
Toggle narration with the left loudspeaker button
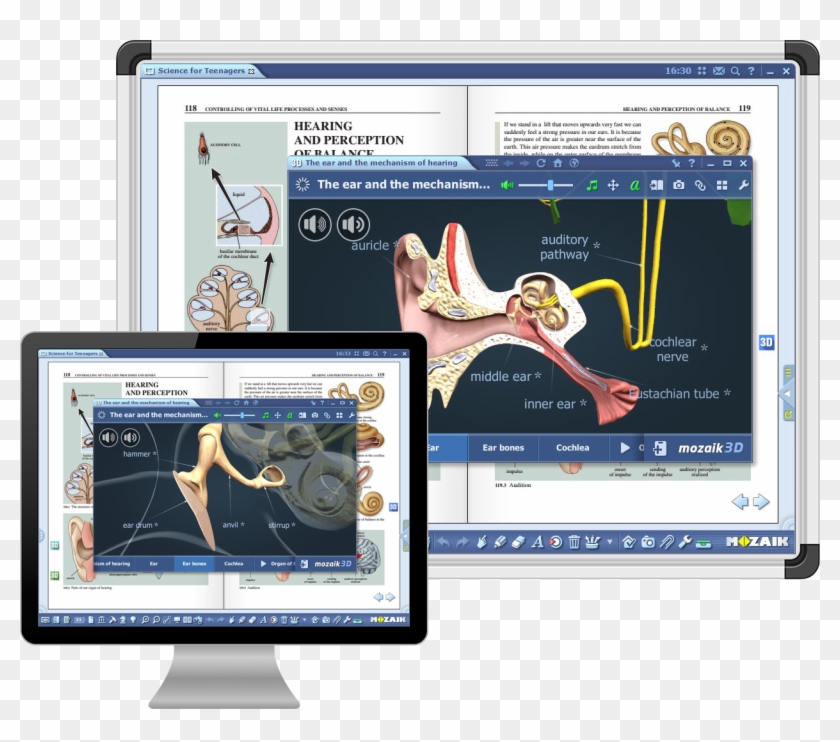(x=316, y=223)
